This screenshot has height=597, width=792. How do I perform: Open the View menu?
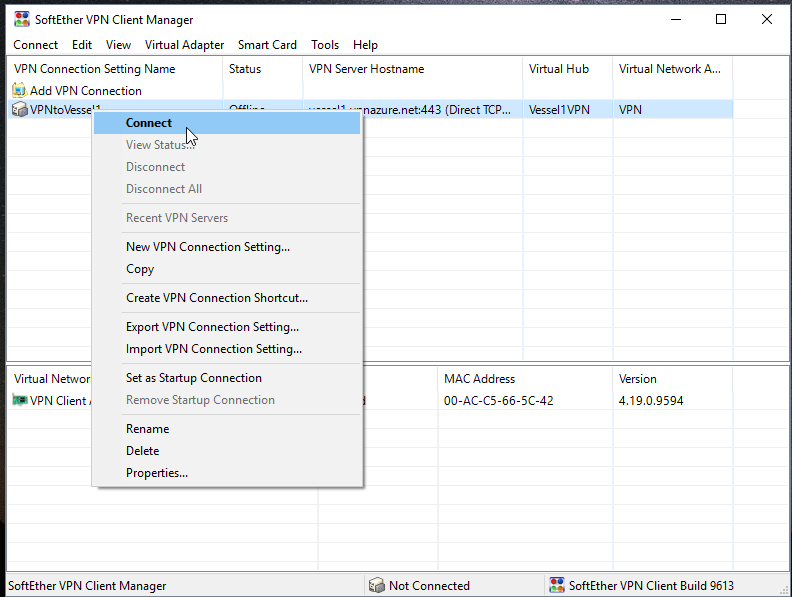click(x=118, y=45)
